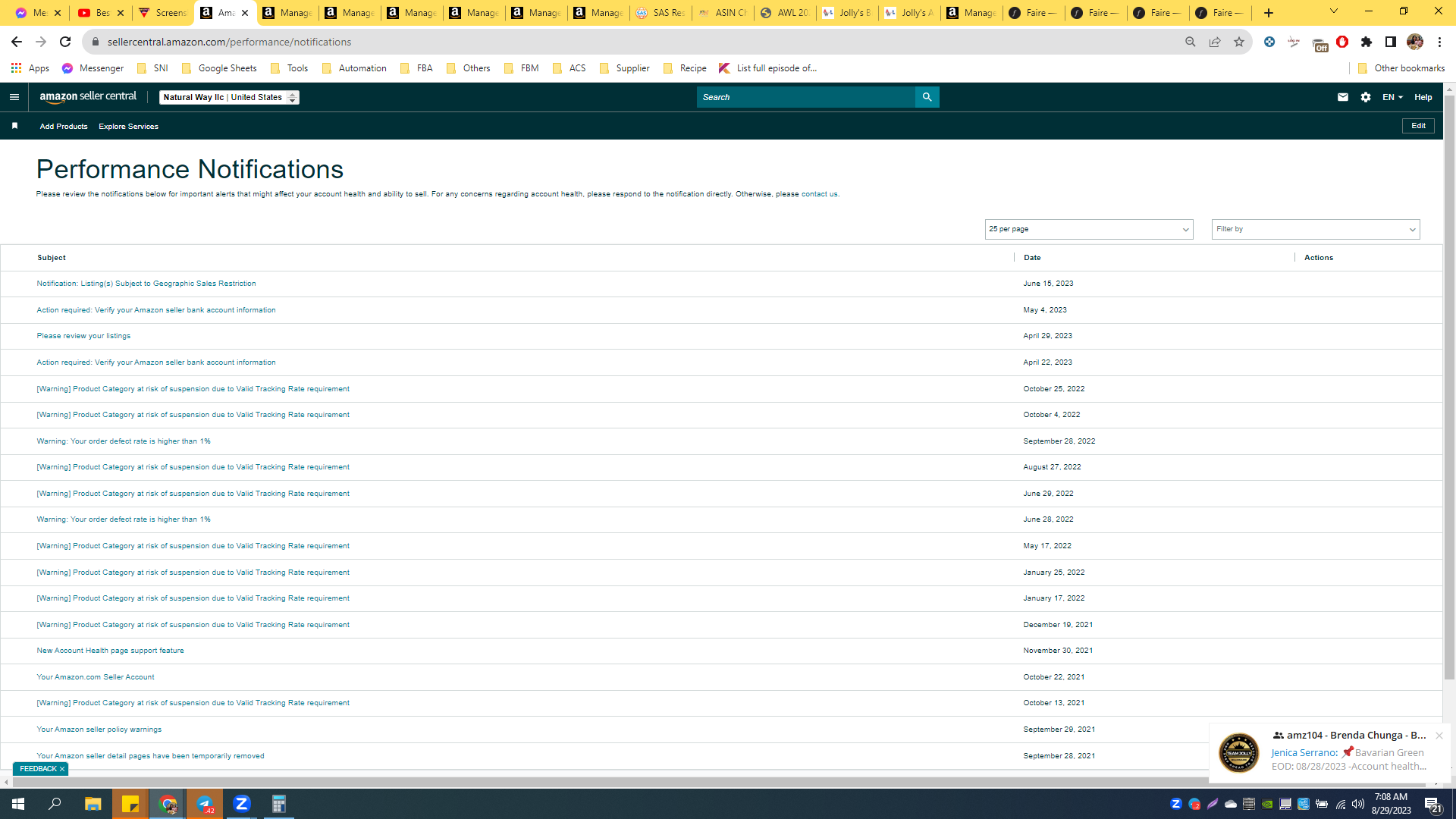Open the Help link

(1423, 97)
